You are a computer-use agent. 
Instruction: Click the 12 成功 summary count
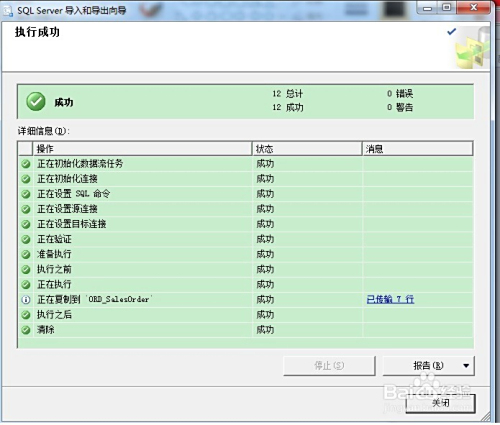click(x=288, y=107)
